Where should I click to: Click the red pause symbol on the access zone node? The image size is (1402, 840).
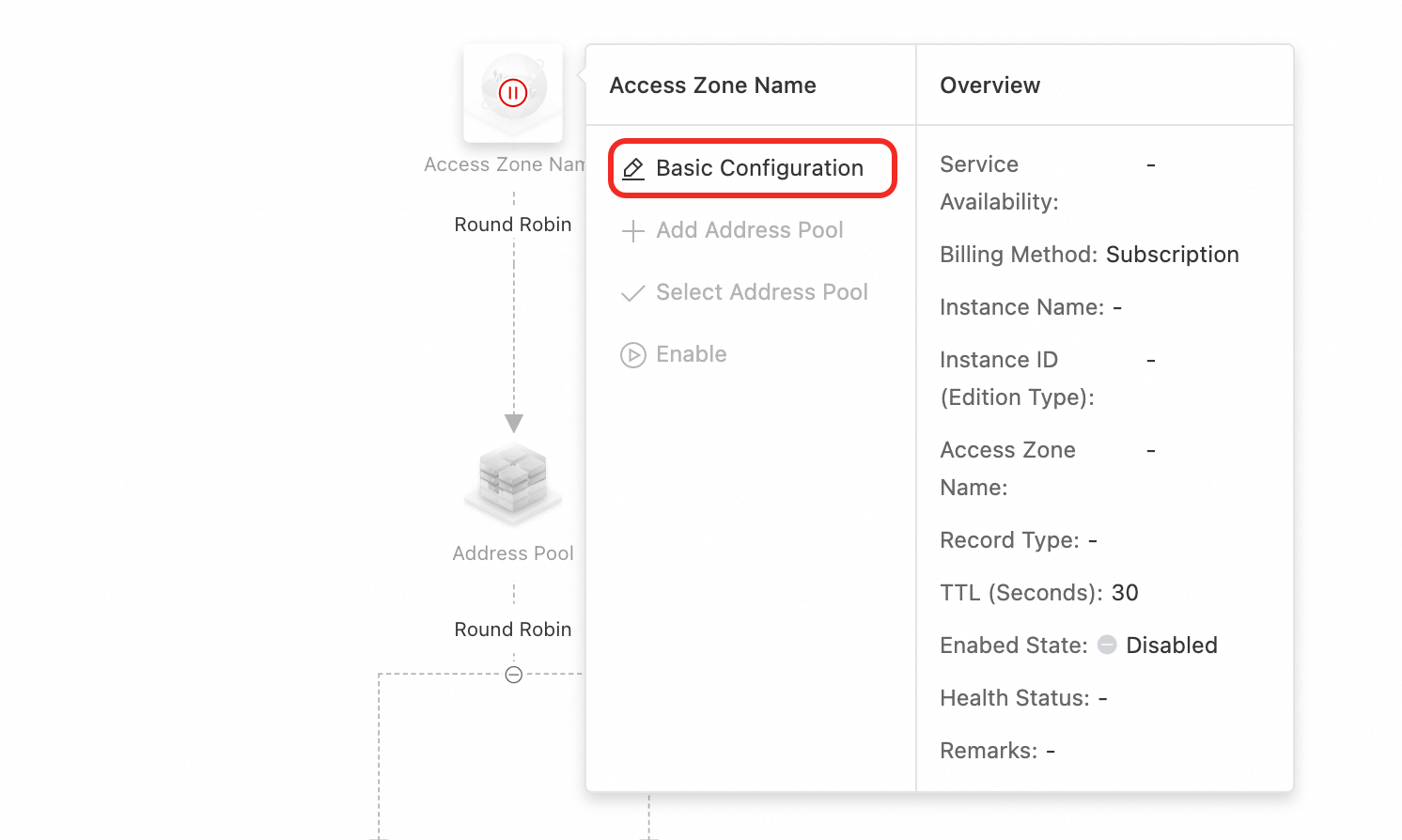point(513,92)
